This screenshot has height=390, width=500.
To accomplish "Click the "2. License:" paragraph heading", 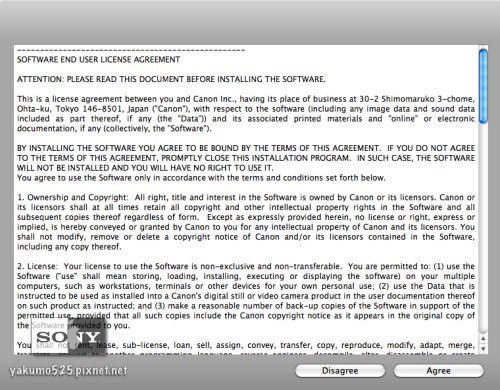I will point(37,266).
